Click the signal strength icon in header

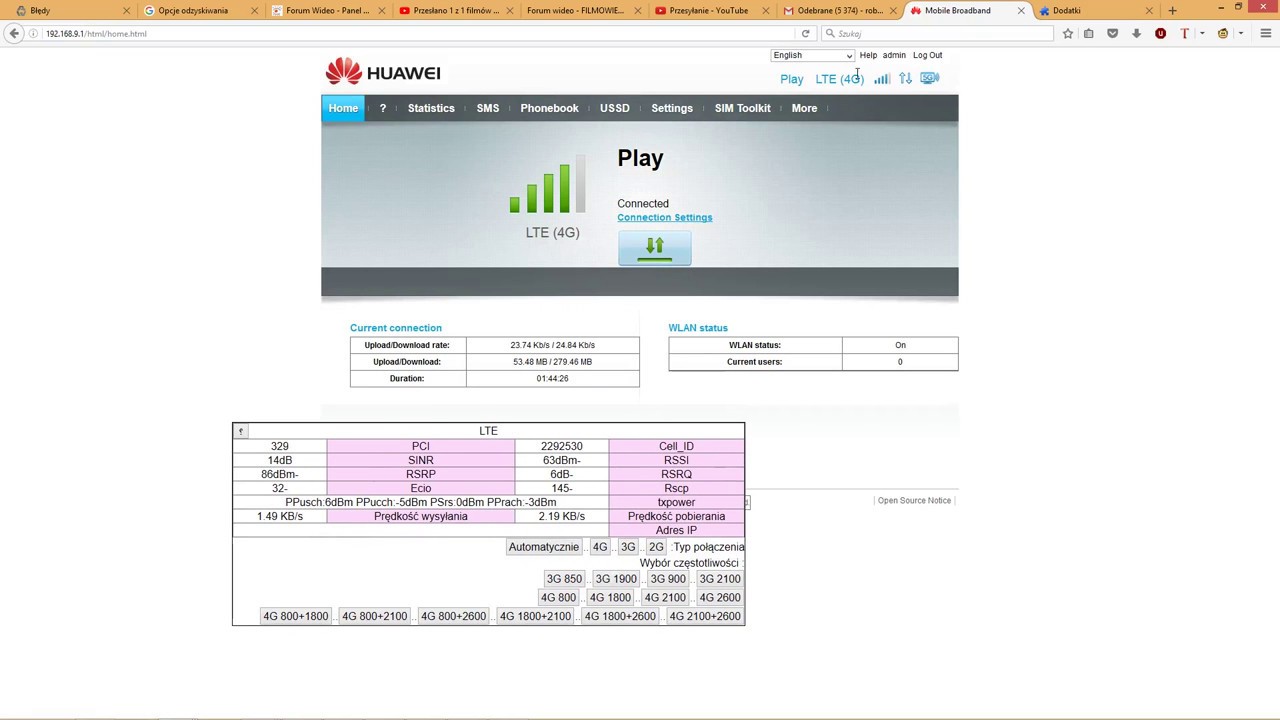(882, 78)
